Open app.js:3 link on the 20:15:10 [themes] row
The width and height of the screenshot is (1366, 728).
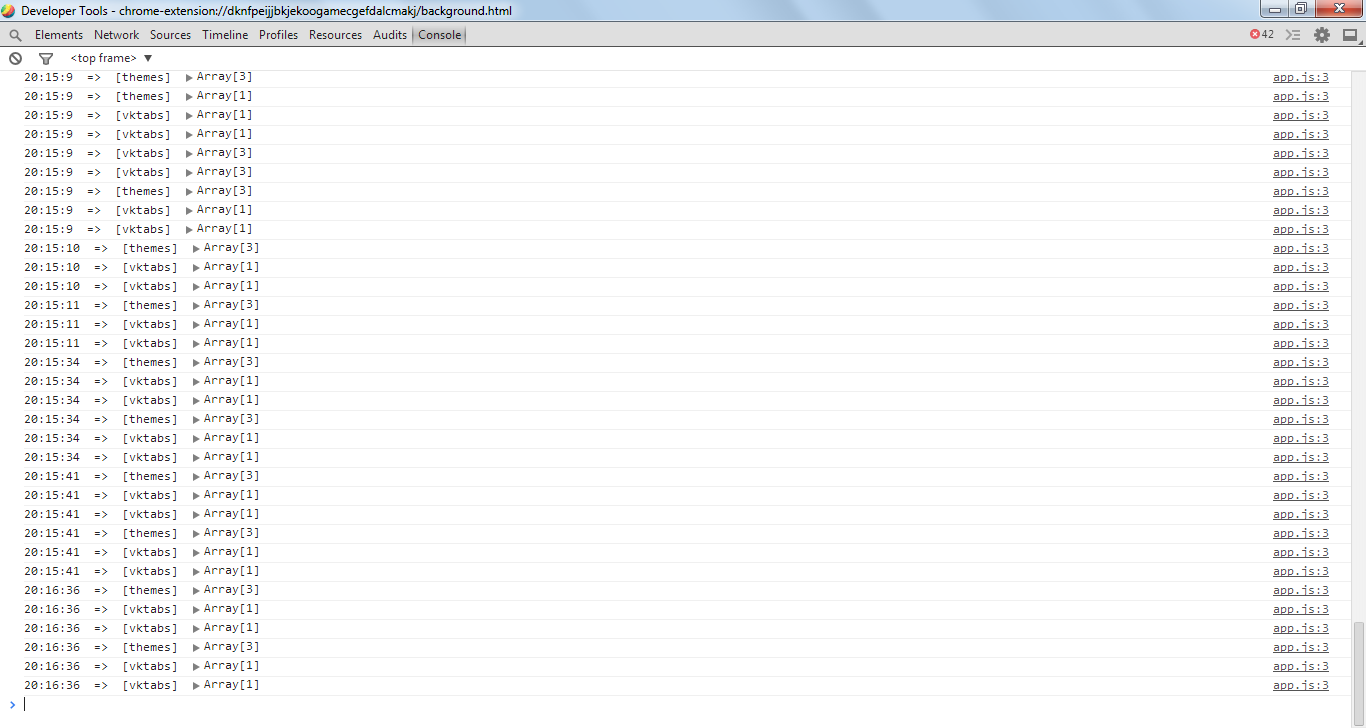pos(1301,248)
